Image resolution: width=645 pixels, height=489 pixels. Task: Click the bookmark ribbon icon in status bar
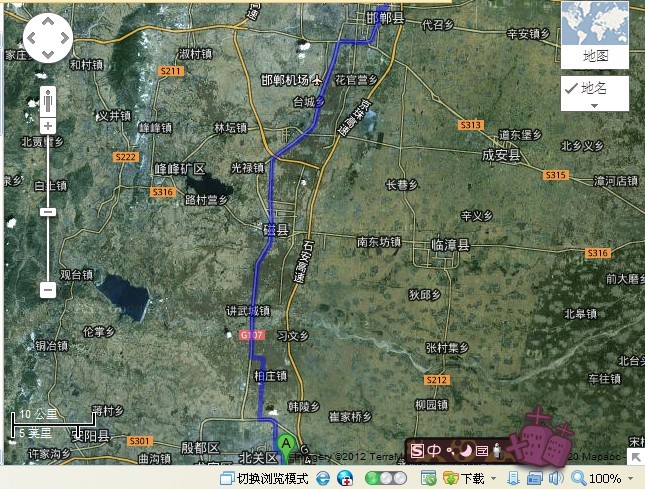point(513,478)
